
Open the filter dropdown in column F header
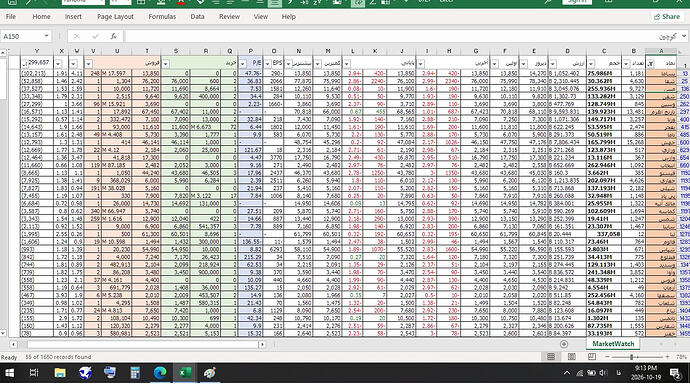pos(494,64)
